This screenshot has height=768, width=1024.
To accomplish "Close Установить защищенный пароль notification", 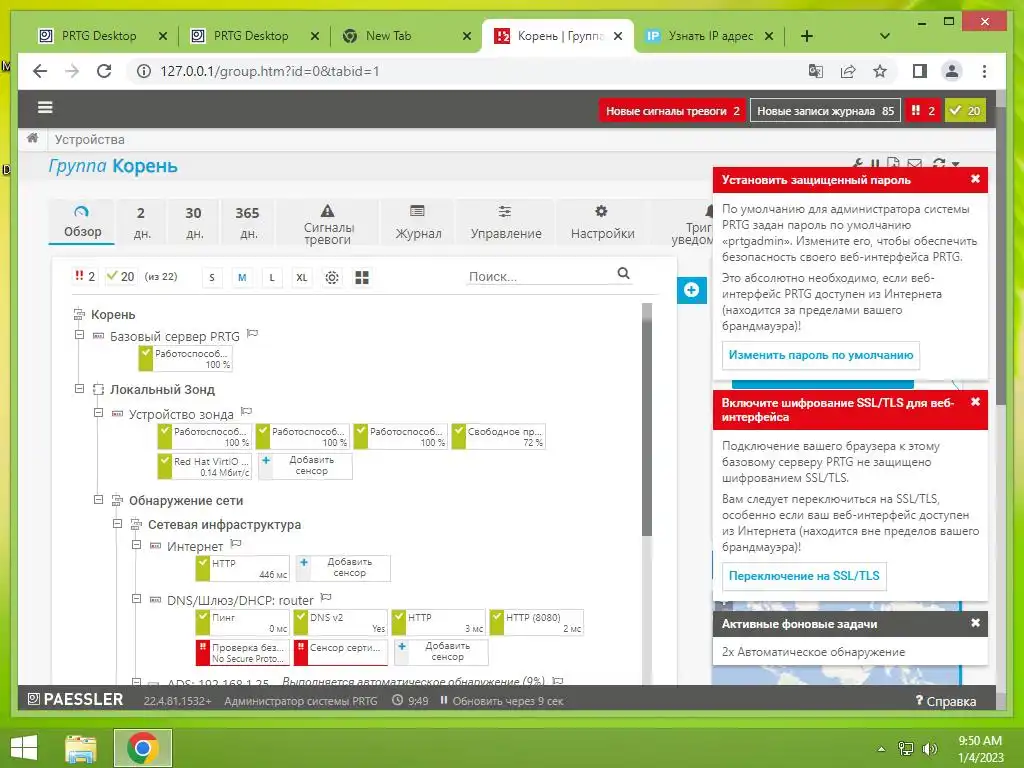I will pos(975,179).
